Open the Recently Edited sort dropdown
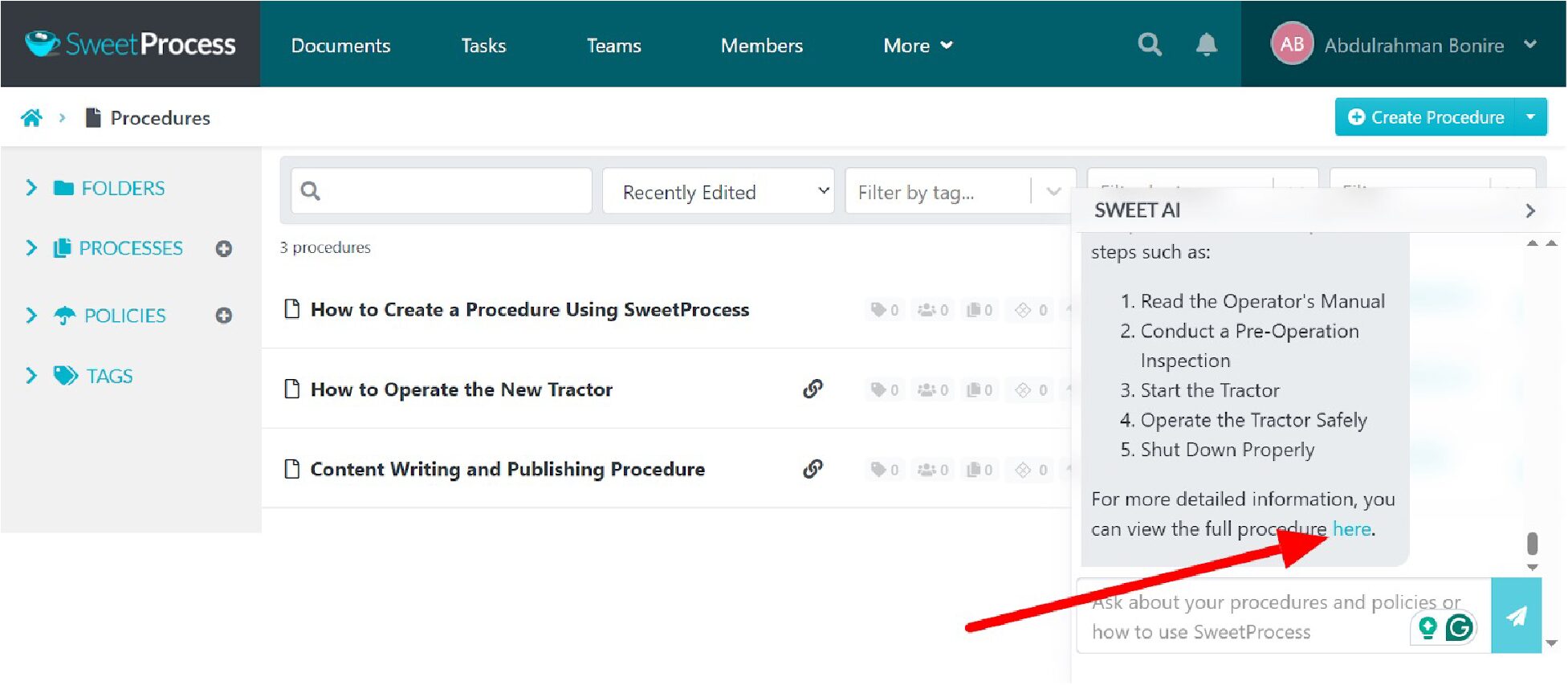 coord(719,191)
